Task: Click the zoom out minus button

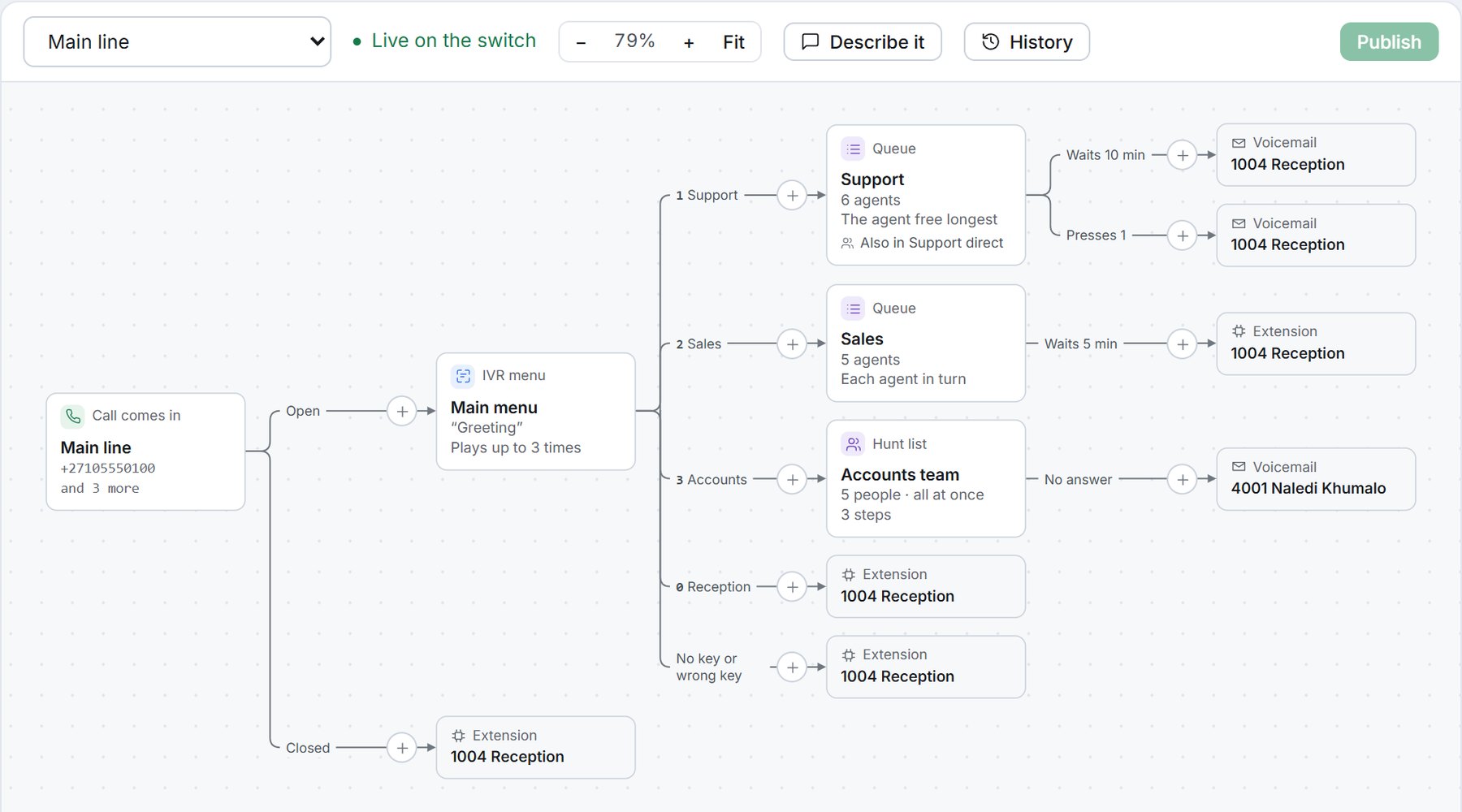Action: click(581, 42)
